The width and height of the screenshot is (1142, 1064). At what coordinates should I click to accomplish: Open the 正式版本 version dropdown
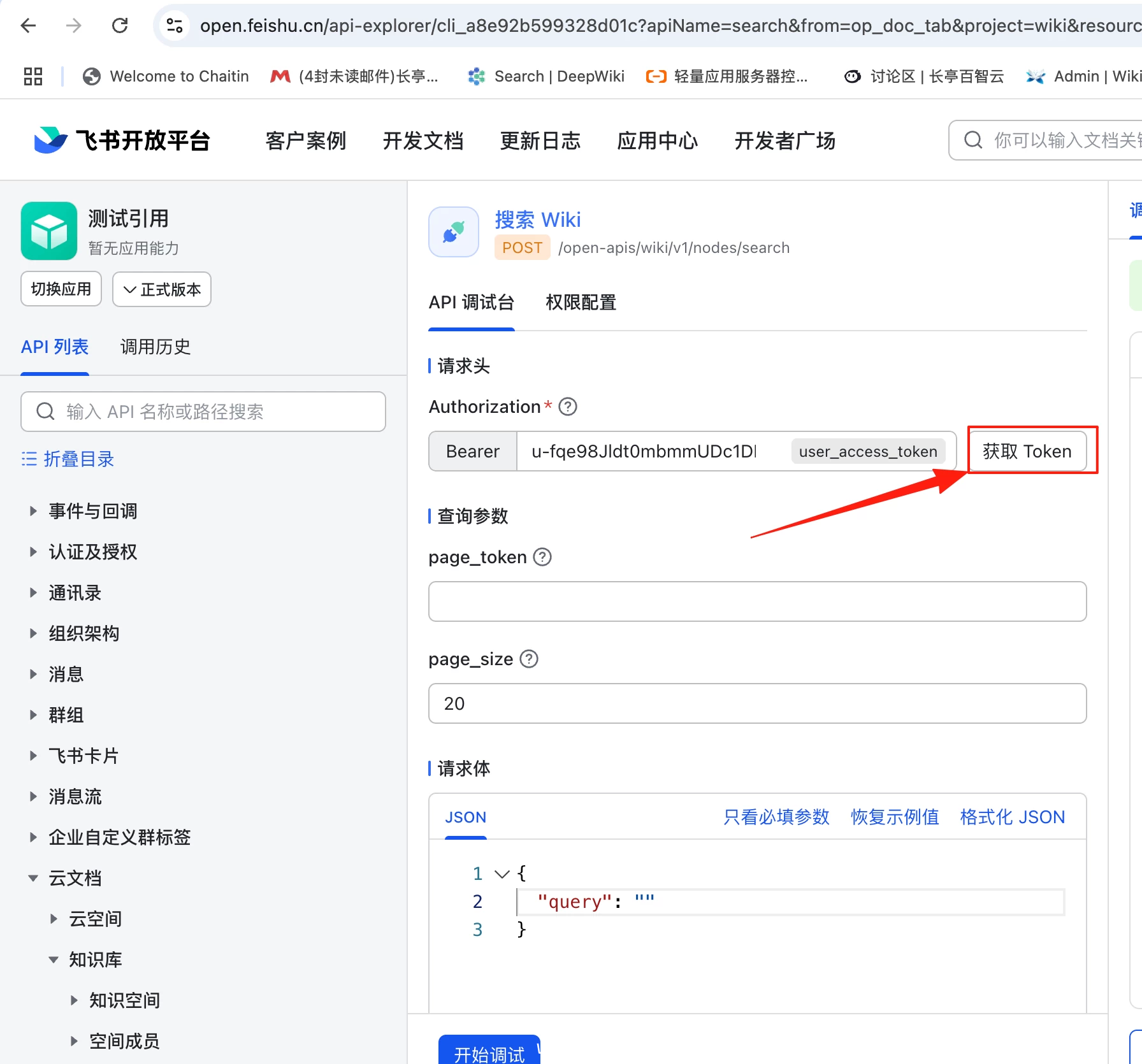(x=162, y=289)
